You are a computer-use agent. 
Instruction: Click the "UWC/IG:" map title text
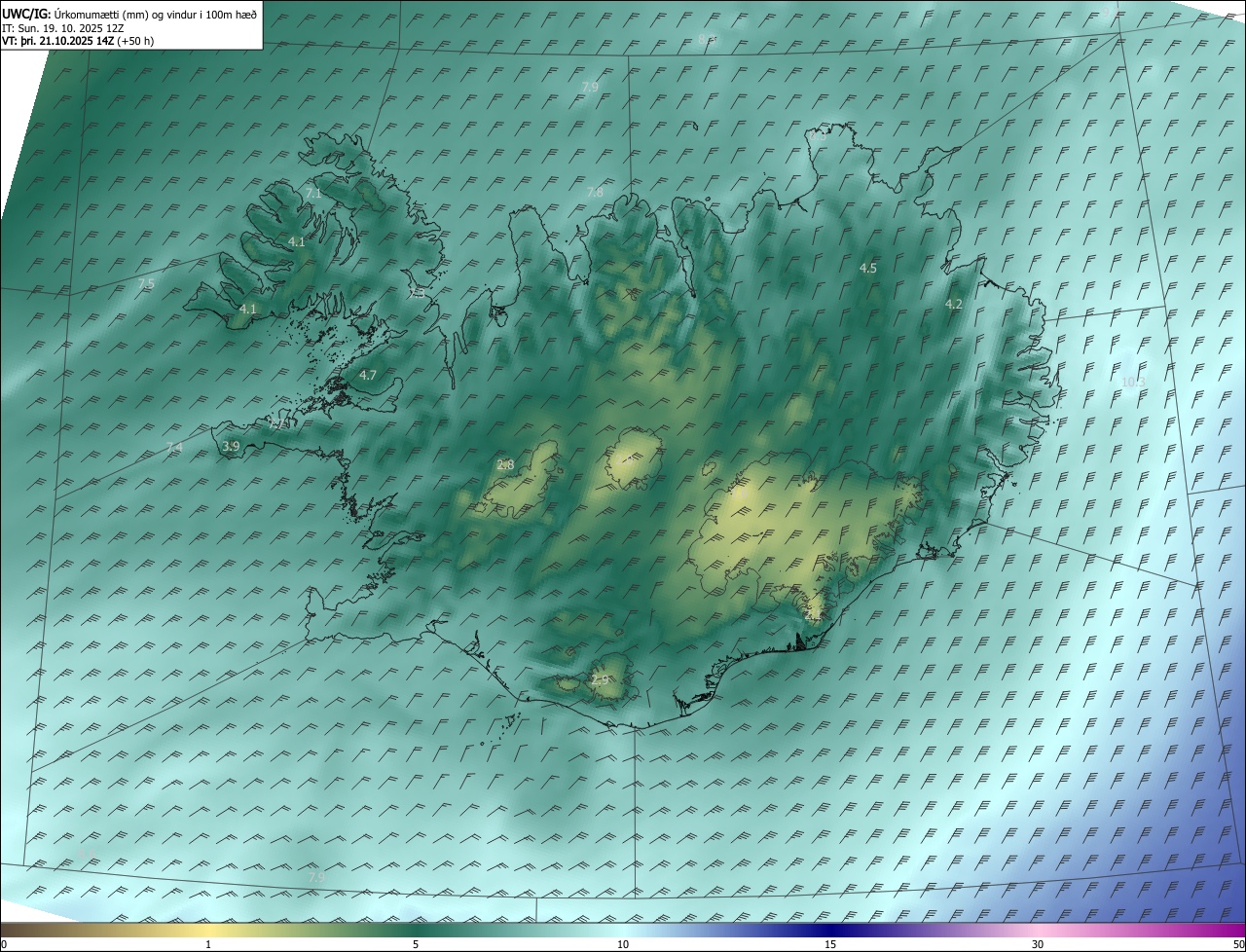pyautogui.click(x=26, y=15)
